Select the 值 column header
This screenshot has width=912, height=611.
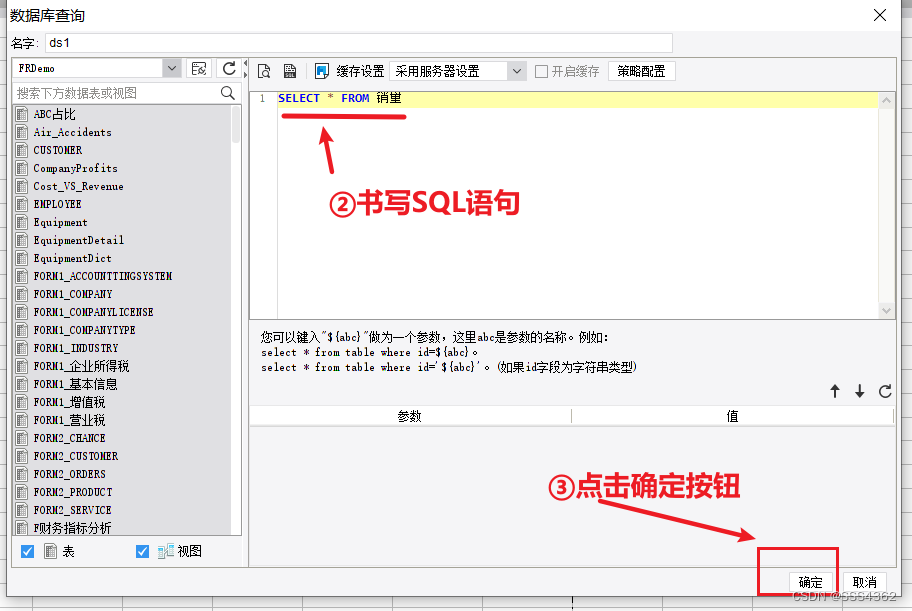click(732, 416)
